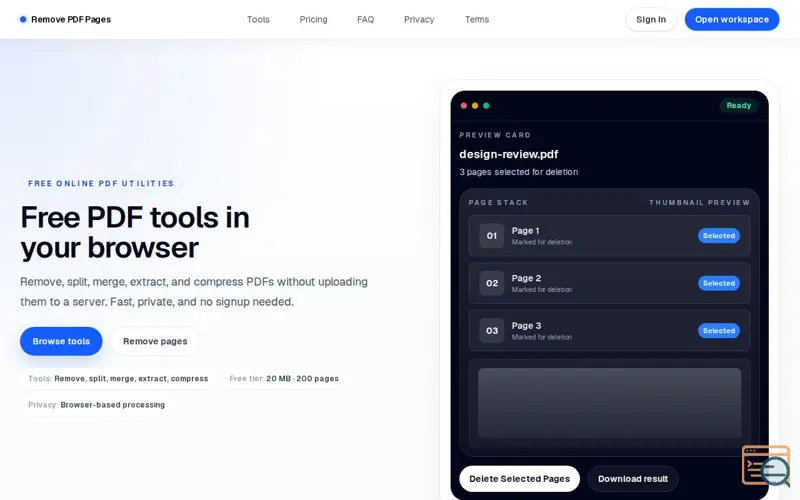Viewport: 800px width, 500px height.
Task: Visit the Privacy nav link
Action: coord(419,19)
